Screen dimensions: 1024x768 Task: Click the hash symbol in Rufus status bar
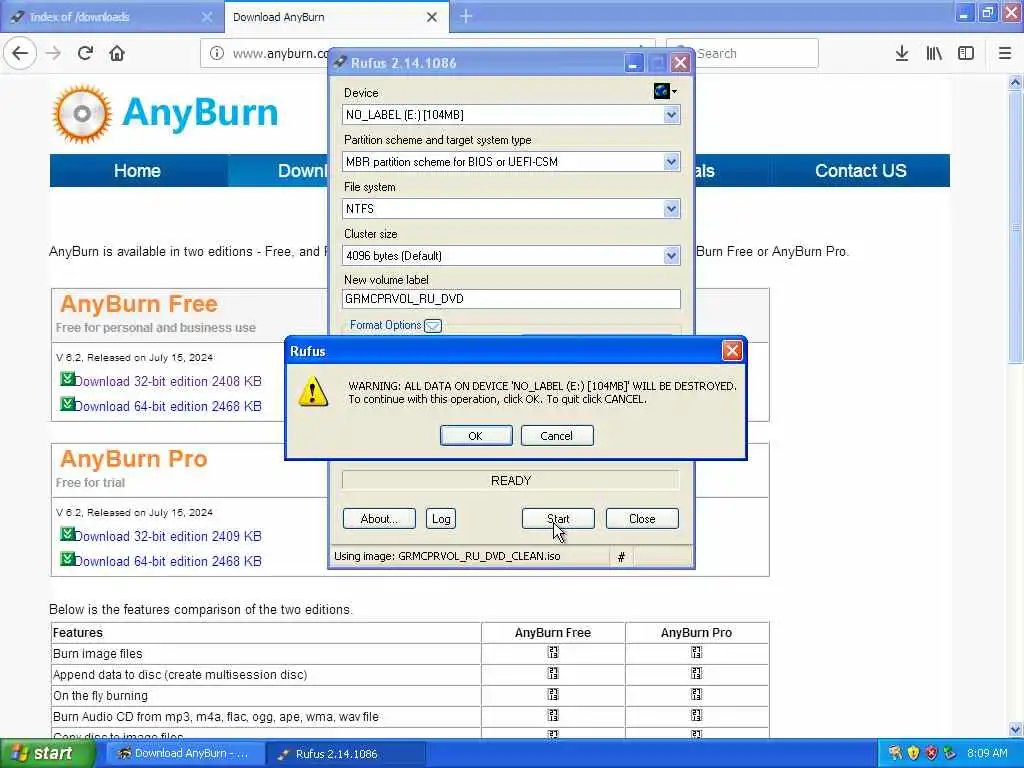(621, 557)
